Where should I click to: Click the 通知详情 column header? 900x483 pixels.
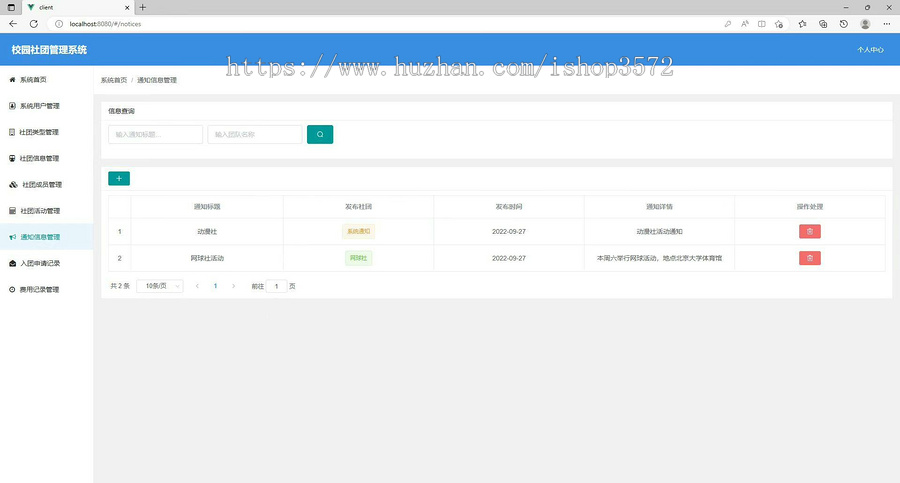tap(660, 207)
